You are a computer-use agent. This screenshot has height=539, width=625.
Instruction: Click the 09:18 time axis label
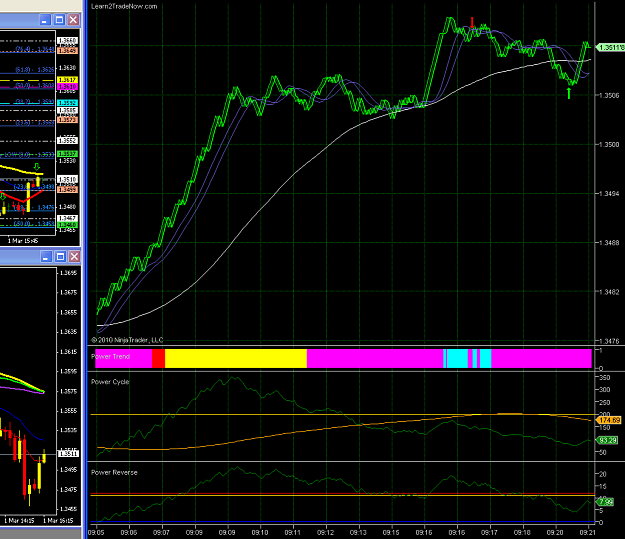[x=522, y=532]
